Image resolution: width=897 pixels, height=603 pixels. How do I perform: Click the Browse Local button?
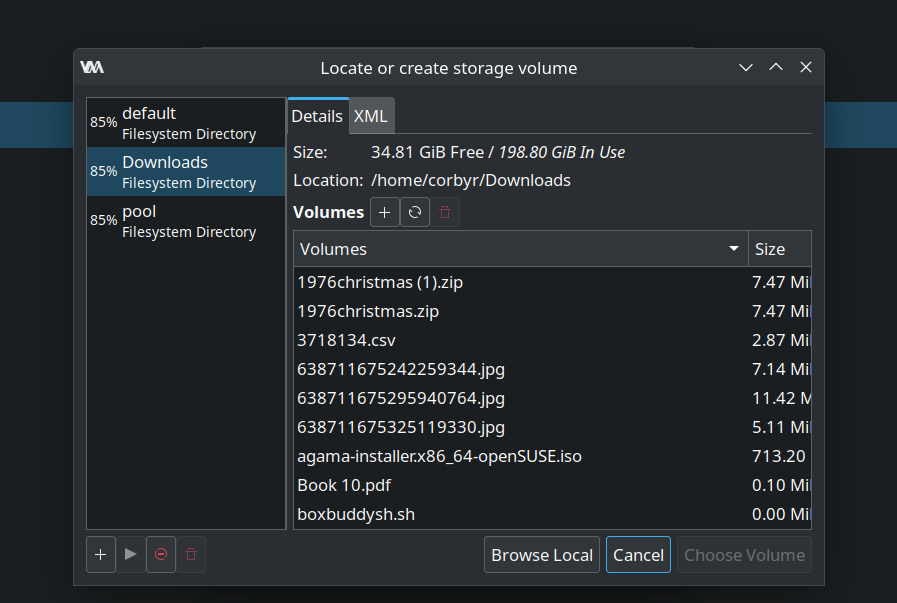[542, 554]
